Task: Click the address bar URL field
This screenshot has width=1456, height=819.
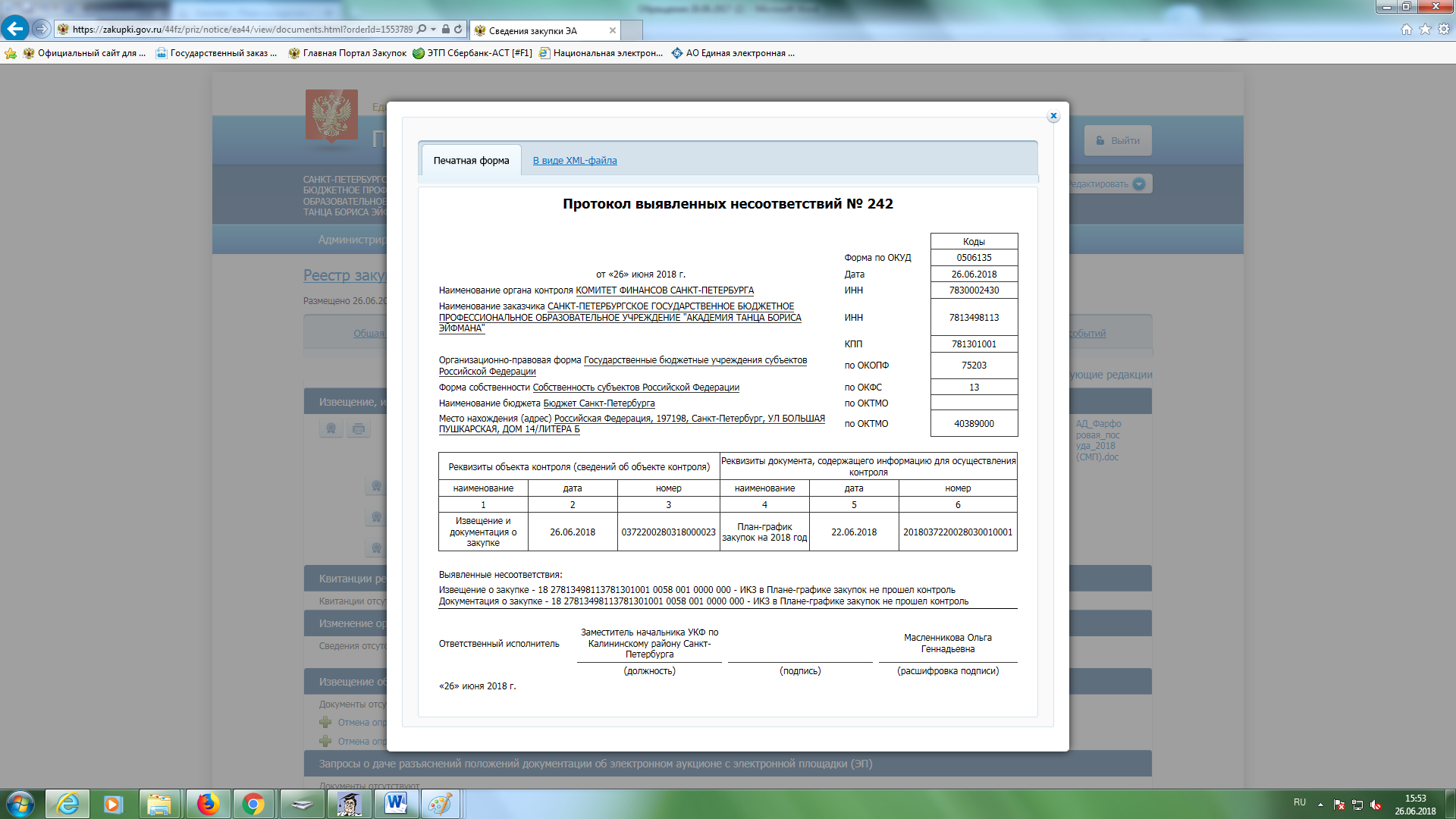Action: (241, 30)
